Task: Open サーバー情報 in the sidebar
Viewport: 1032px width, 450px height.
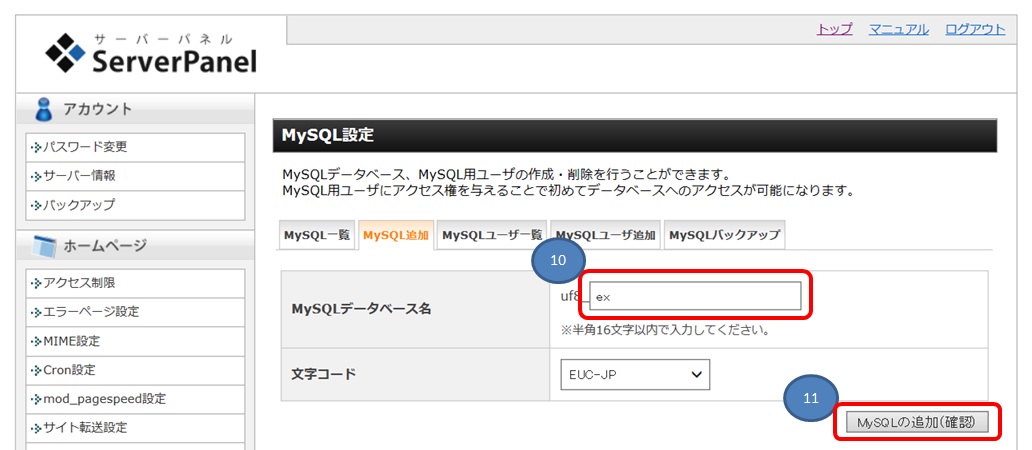Action: coord(135,176)
